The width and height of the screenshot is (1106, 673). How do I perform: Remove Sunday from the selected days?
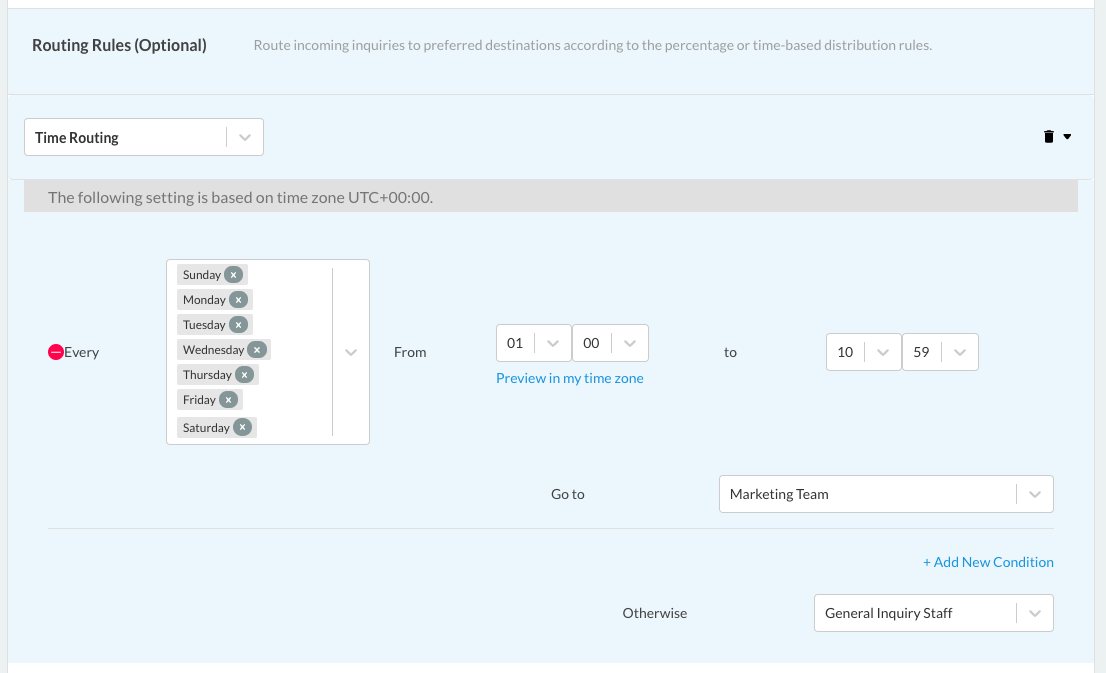(233, 274)
